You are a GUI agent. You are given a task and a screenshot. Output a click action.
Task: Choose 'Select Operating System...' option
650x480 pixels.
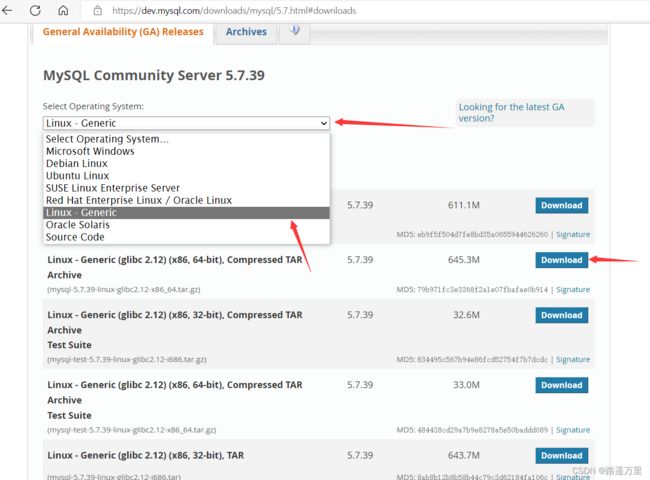(x=186, y=139)
